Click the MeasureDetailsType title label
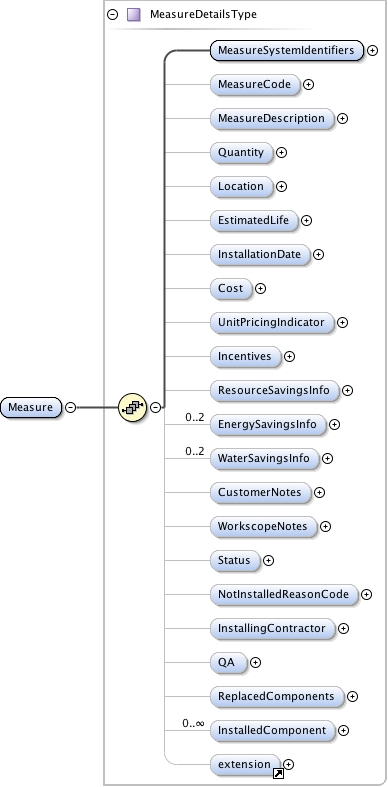Viewport: 388px width, 787px height. (203, 15)
